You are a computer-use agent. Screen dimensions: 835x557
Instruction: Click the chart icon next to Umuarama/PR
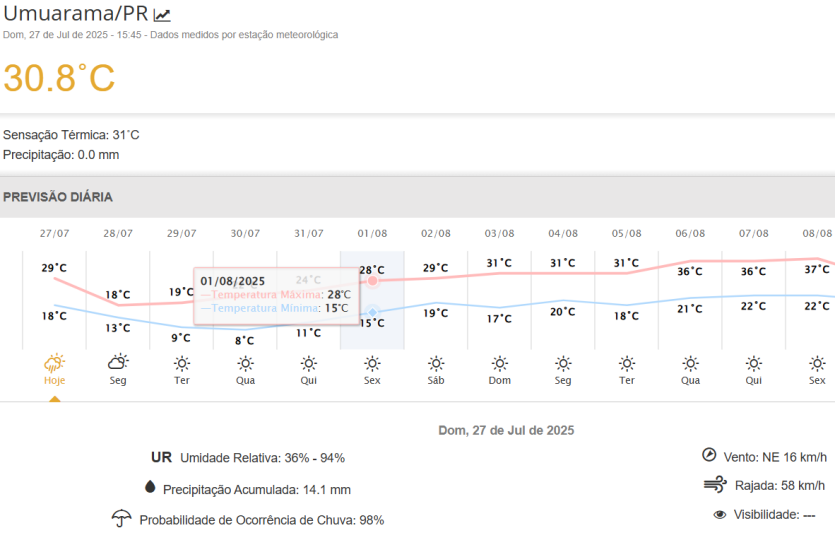tap(162, 15)
